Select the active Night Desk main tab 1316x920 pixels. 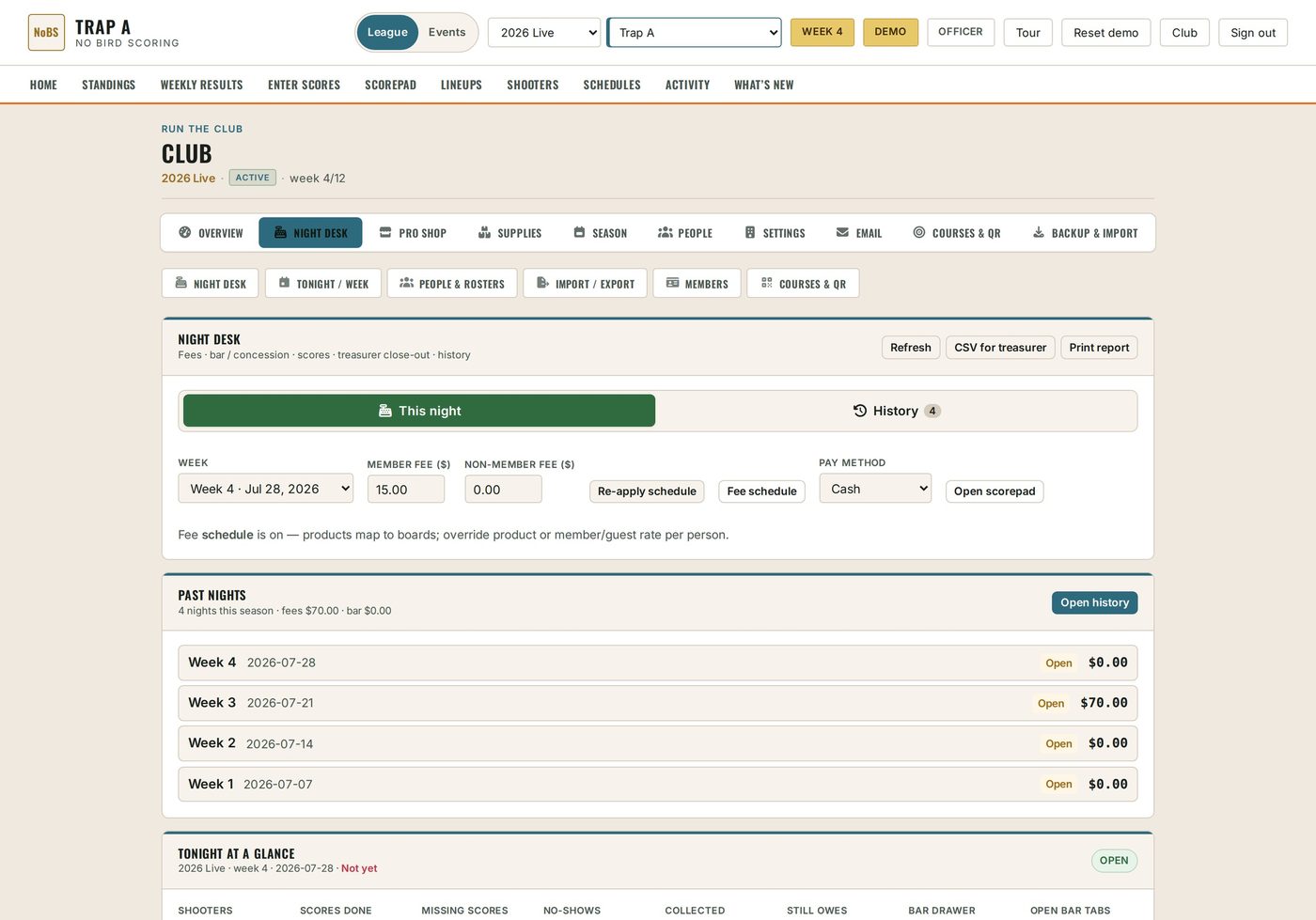pyautogui.click(x=310, y=232)
